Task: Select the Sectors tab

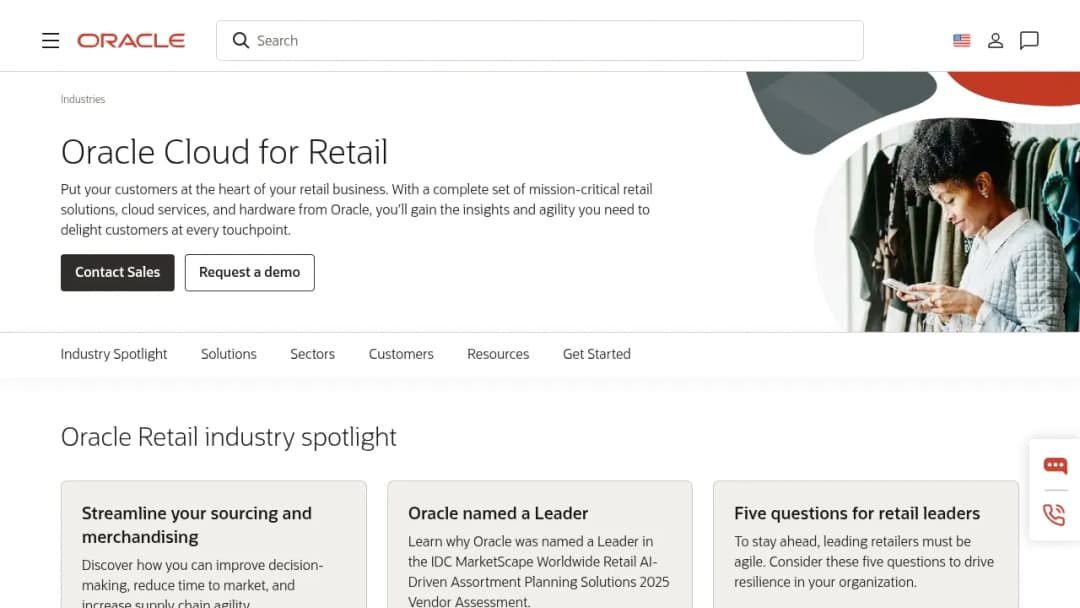Action: click(312, 354)
